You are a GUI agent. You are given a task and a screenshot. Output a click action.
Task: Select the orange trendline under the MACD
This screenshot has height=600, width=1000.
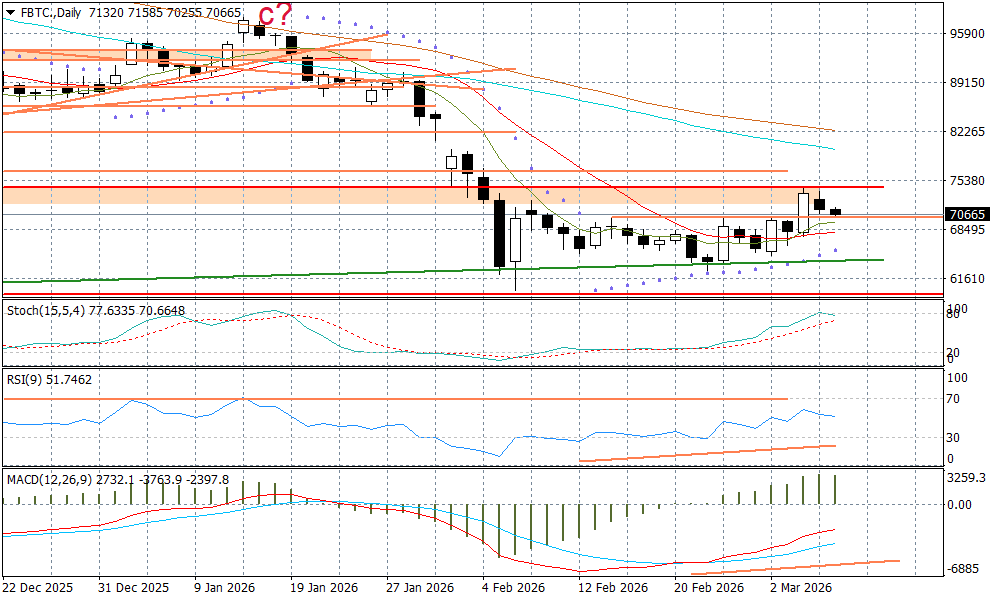(x=800, y=567)
